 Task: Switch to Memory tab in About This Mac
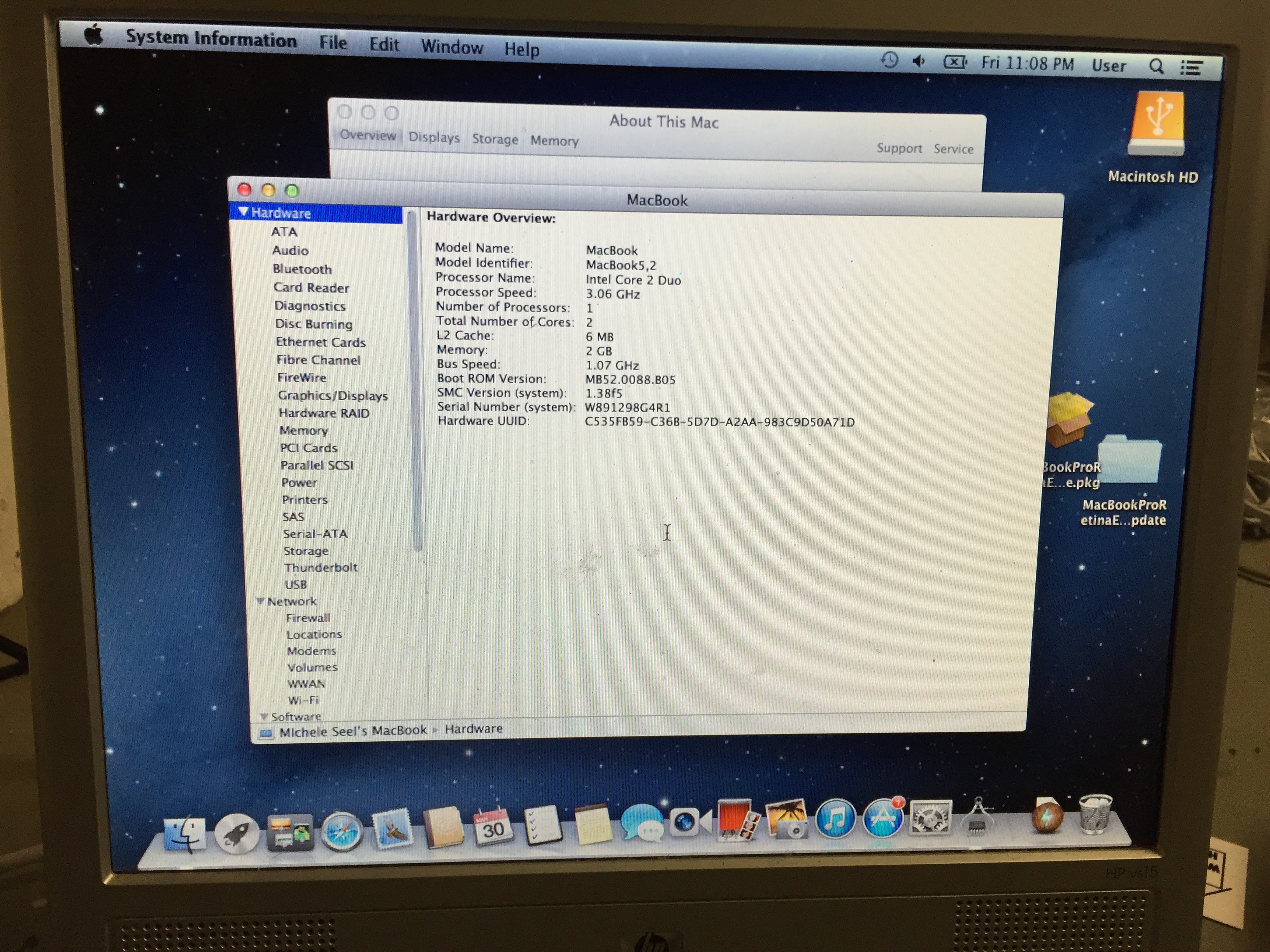pos(554,141)
